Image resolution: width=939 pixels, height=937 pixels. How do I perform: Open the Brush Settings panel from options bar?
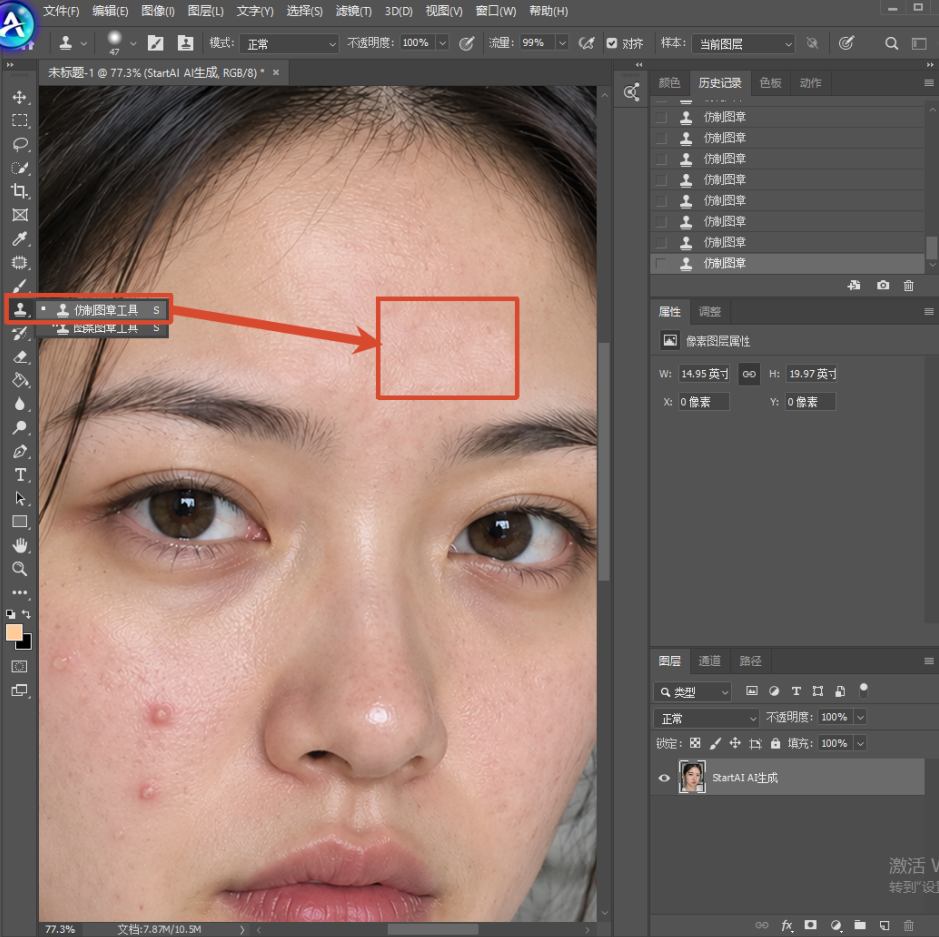tap(156, 43)
